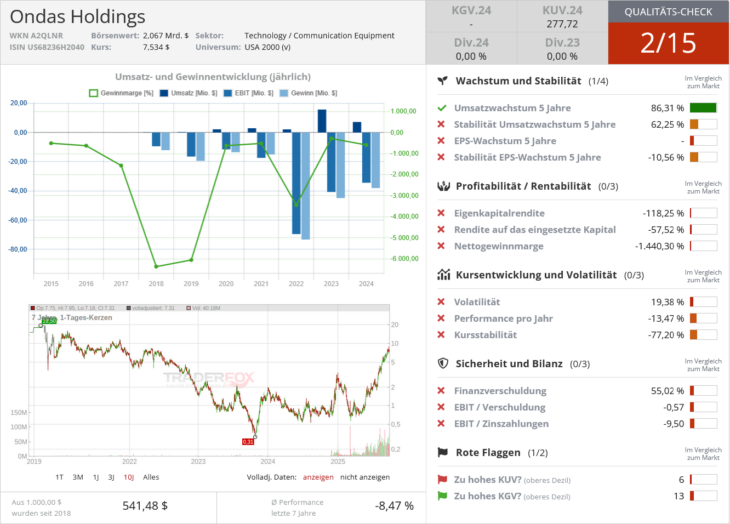
Task: Click 'anzeigen' for Volladj. Daten
Action: click(318, 477)
